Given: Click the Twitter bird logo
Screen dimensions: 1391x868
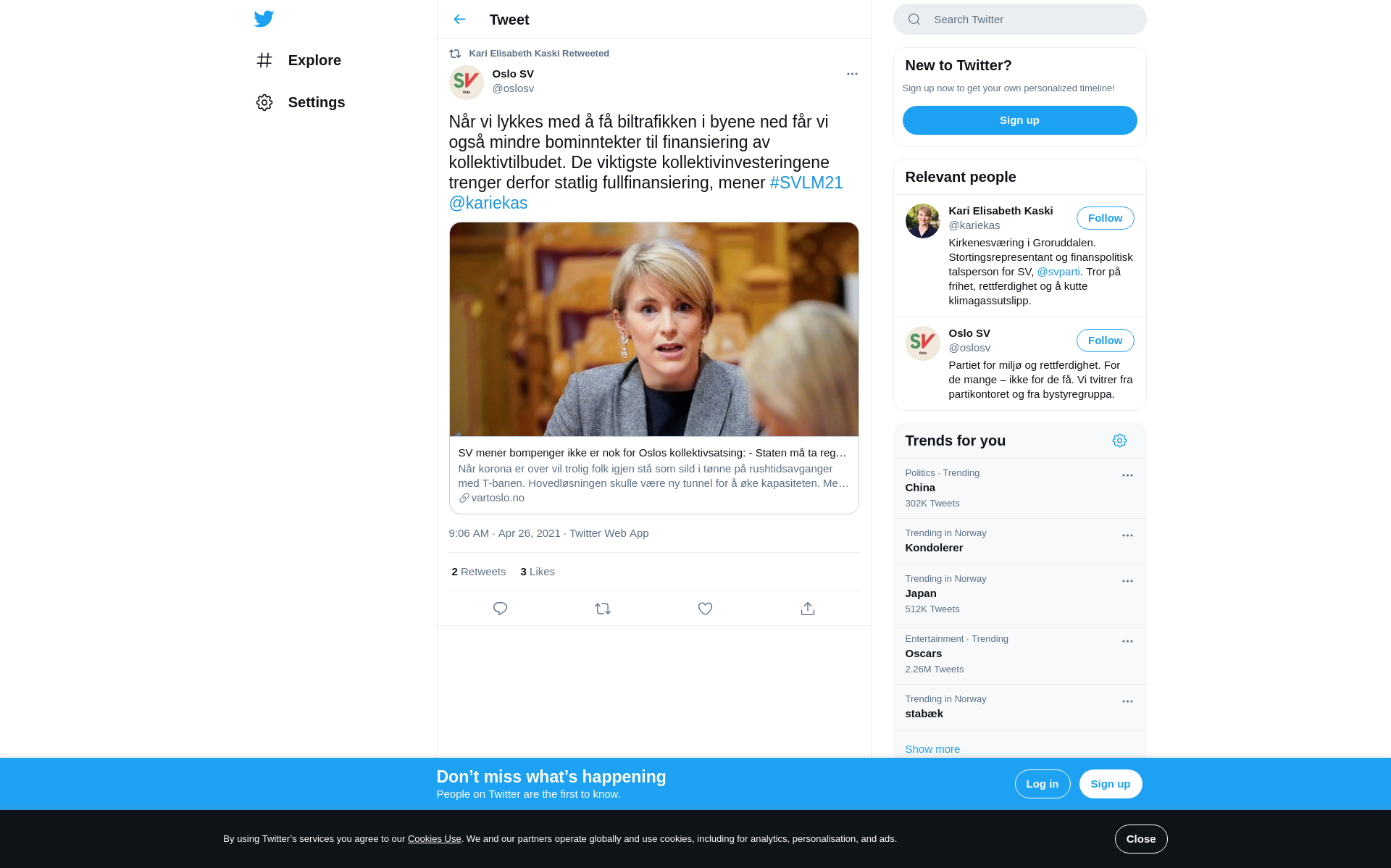Looking at the screenshot, I should pyautogui.click(x=264, y=19).
